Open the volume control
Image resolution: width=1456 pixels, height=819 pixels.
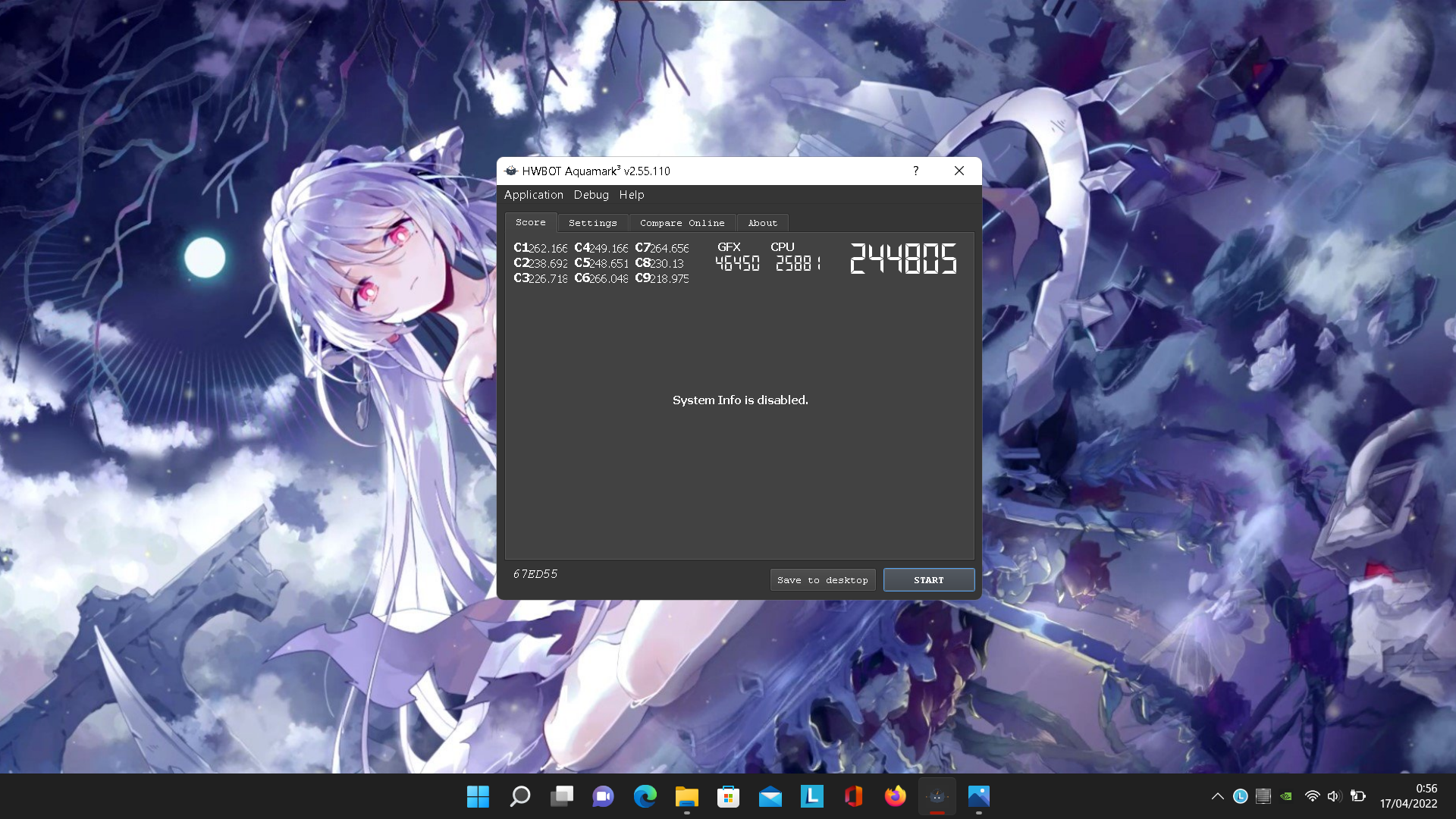[x=1335, y=796]
